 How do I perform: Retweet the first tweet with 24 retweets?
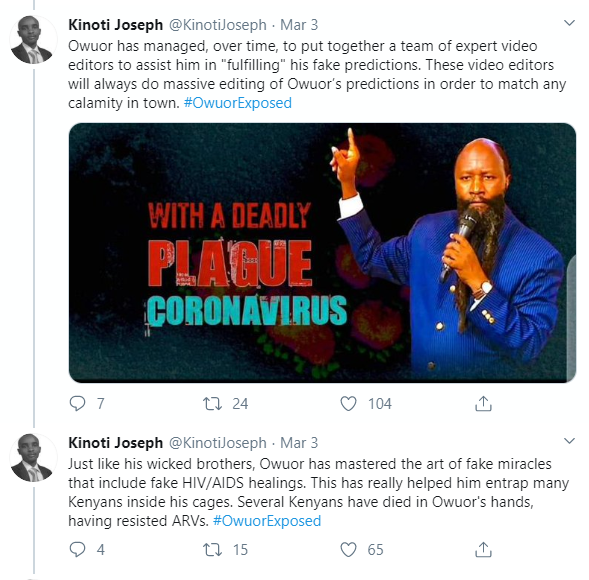pyautogui.click(x=213, y=404)
